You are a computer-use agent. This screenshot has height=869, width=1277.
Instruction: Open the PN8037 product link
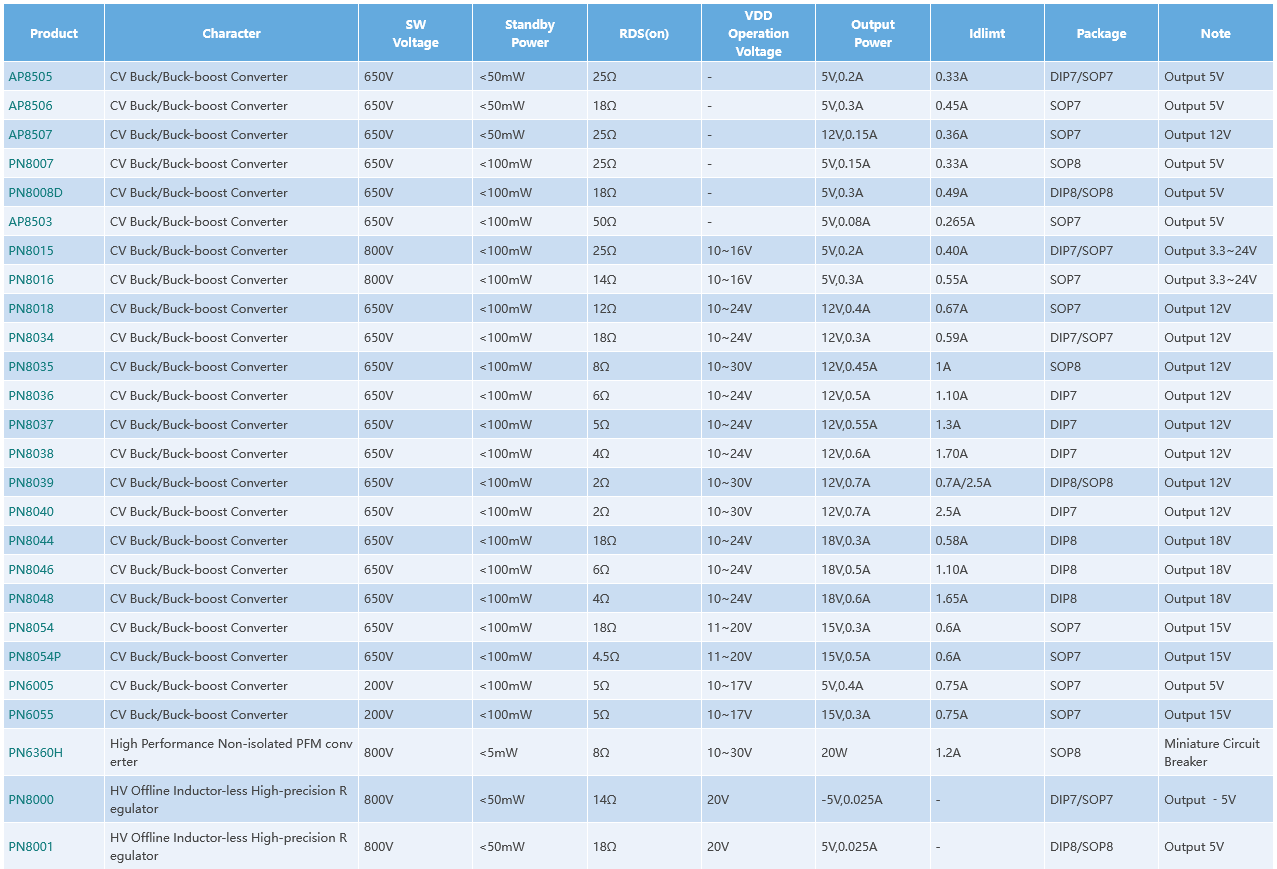point(31,425)
